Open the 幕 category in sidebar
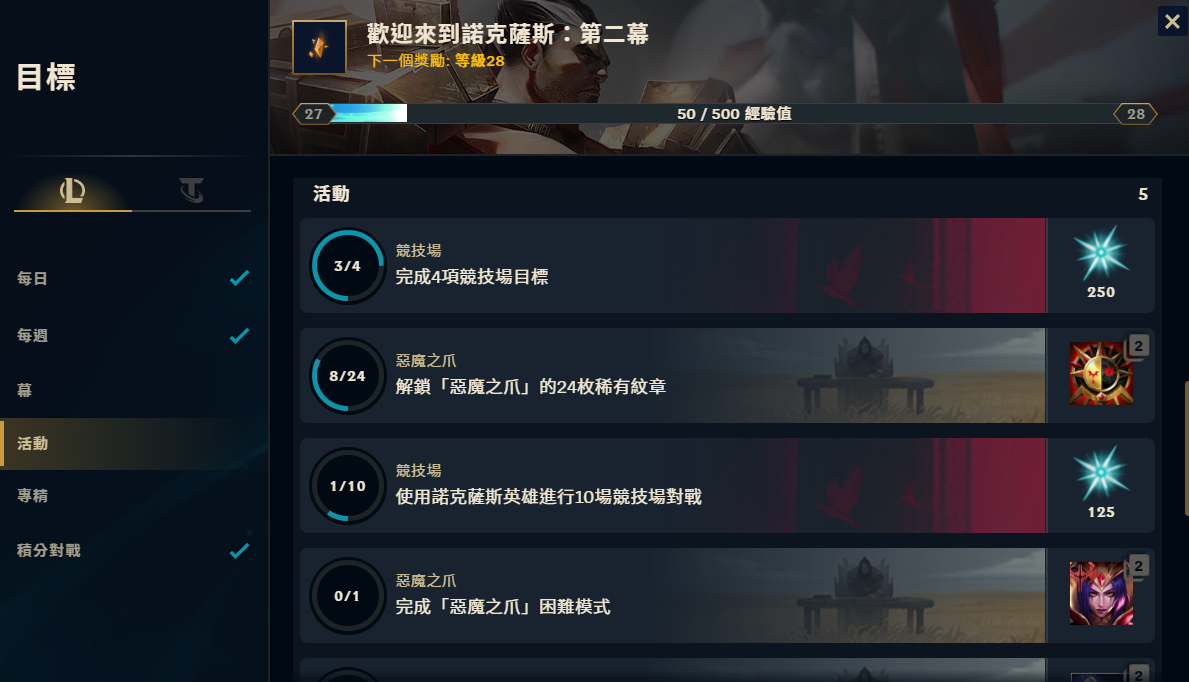 (133, 390)
